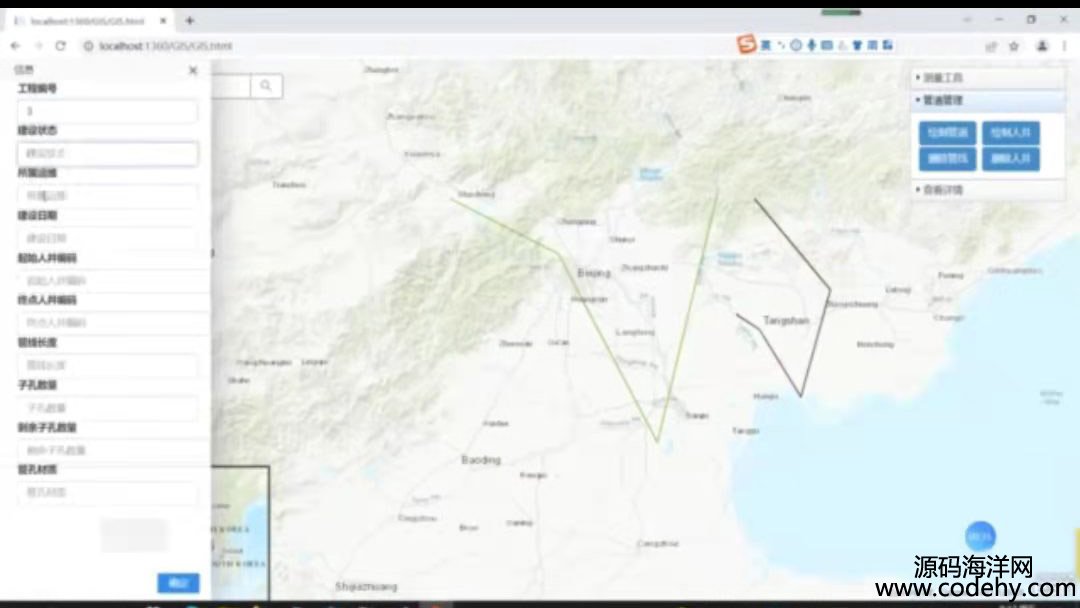
Task: Open the browser profile avatar
Action: pyautogui.click(x=1041, y=46)
